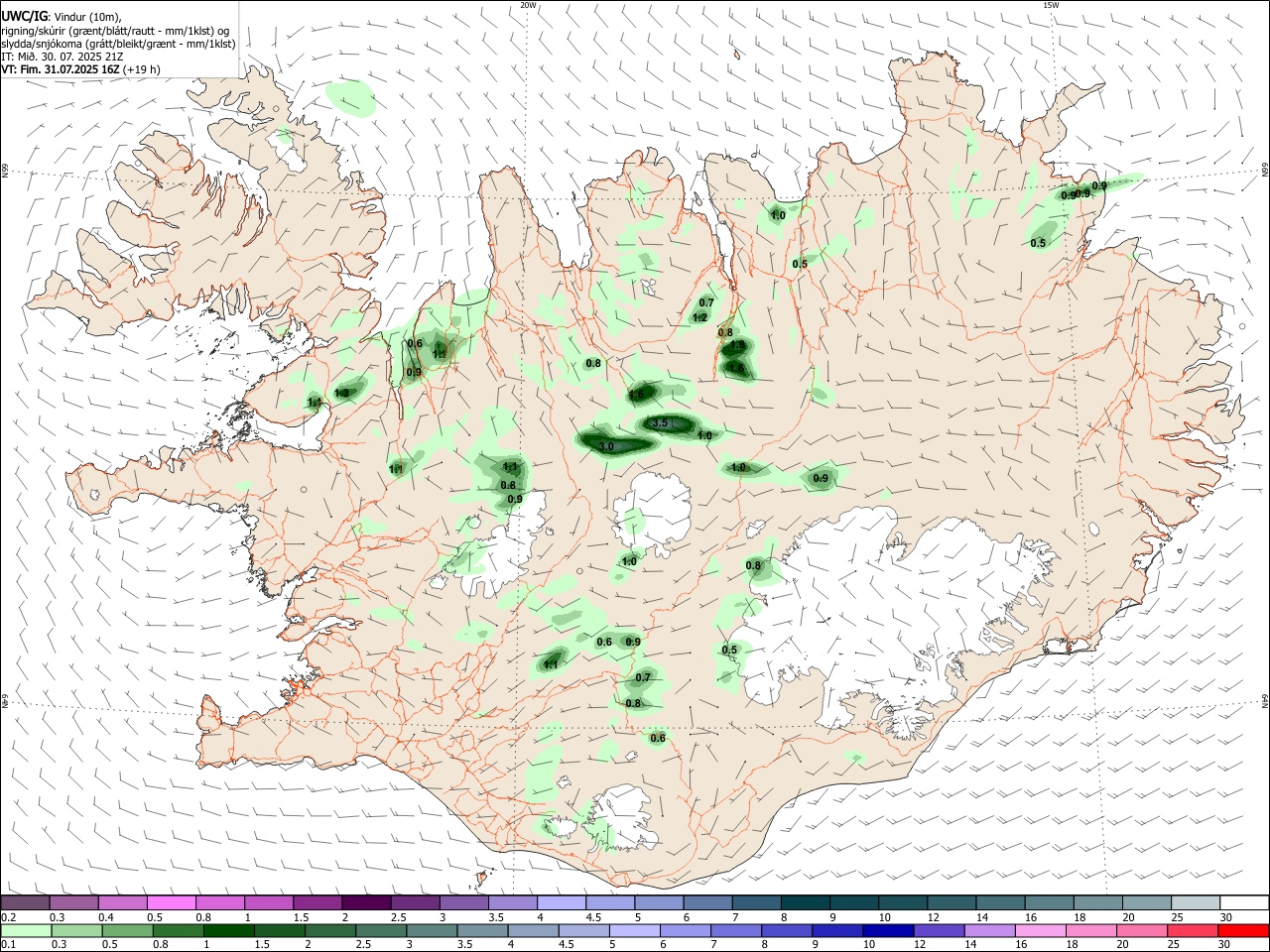Click the 3.0 precipitation value on the map

(x=605, y=447)
